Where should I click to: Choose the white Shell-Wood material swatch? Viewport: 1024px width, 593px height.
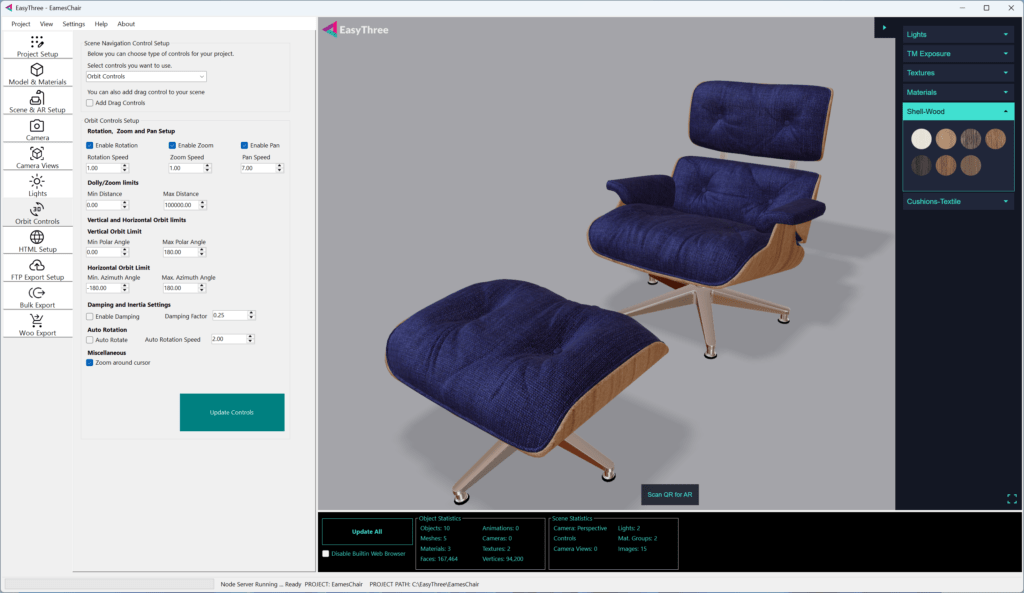tap(921, 139)
